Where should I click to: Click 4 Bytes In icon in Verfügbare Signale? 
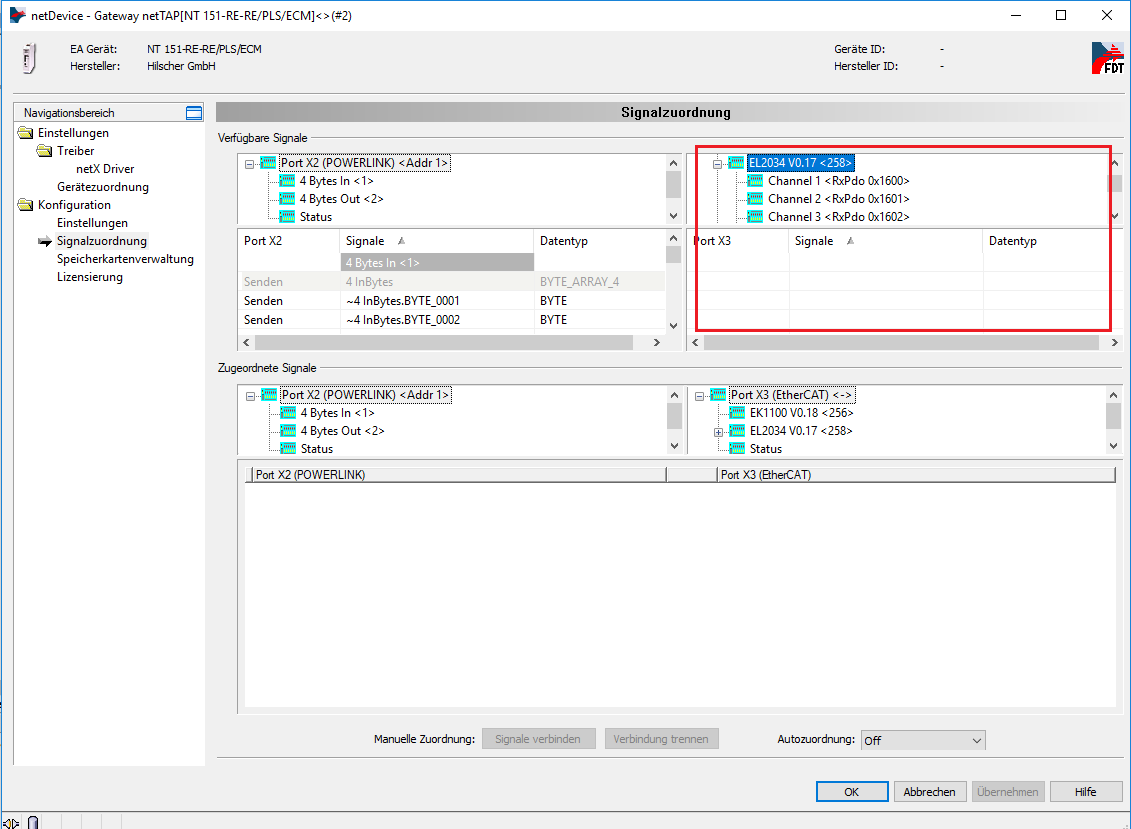click(287, 181)
